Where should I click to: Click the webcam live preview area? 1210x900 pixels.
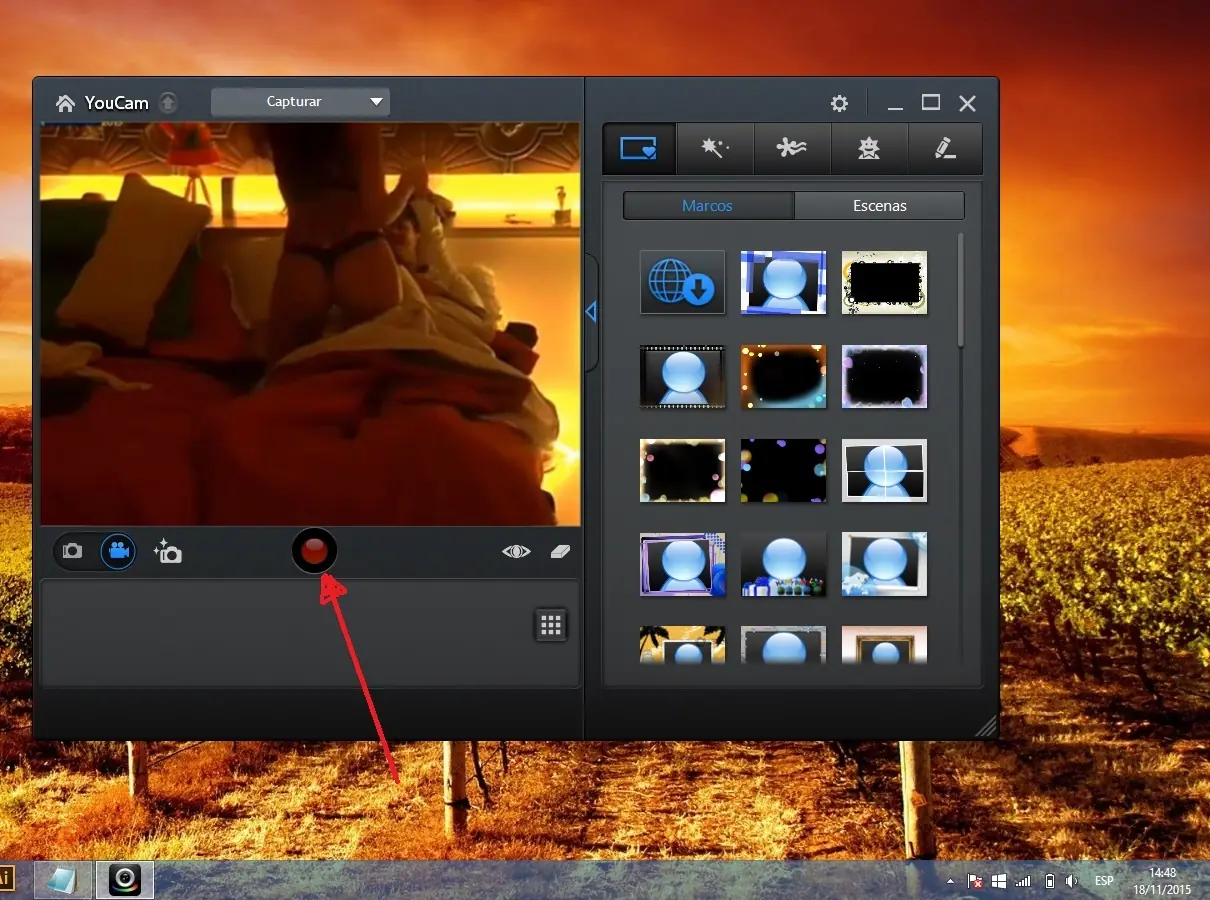click(310, 324)
